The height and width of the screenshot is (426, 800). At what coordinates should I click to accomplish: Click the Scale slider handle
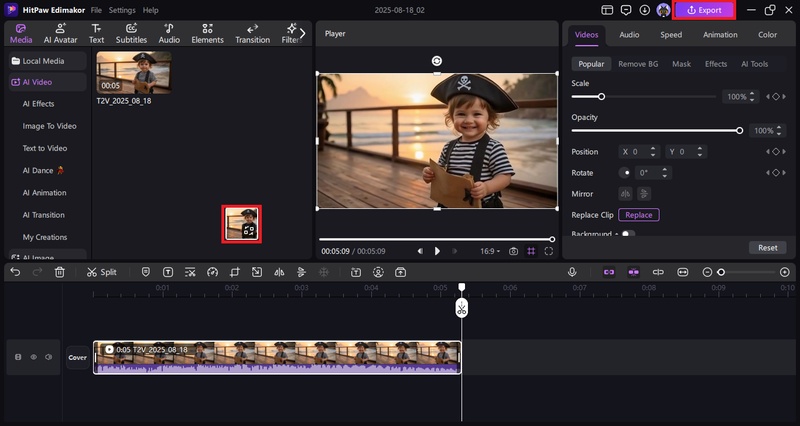tap(602, 96)
